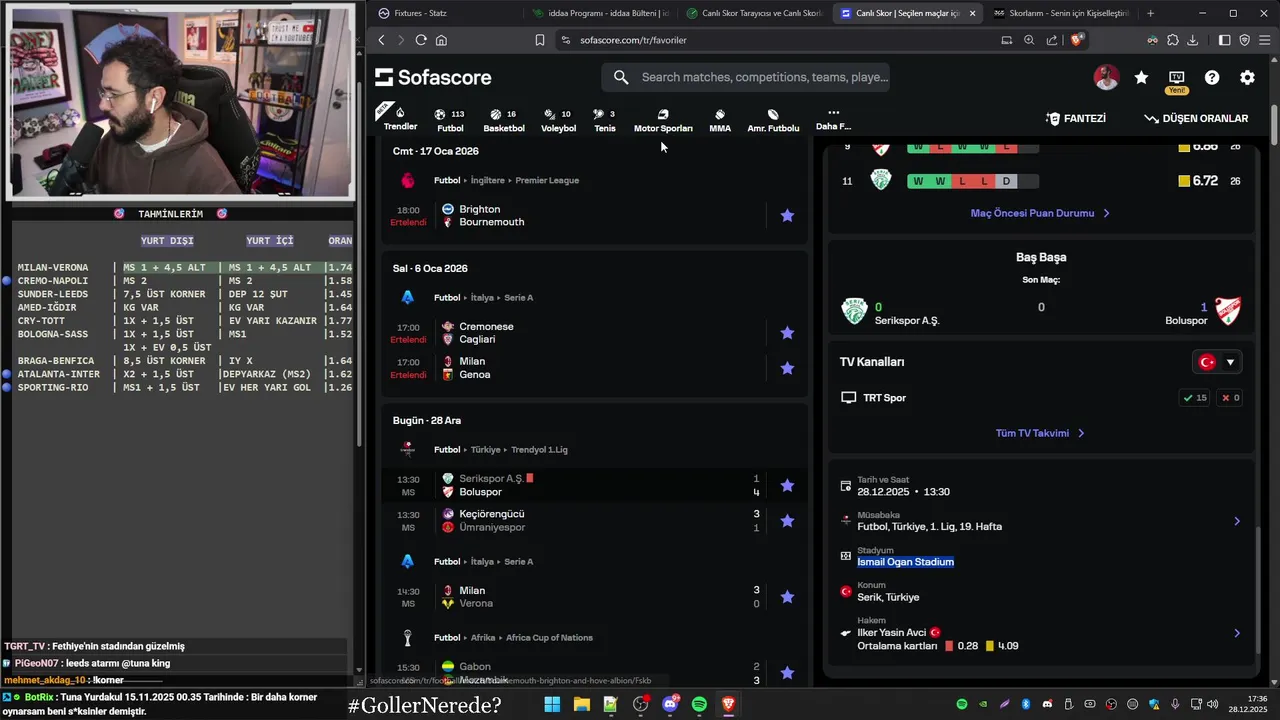The height and width of the screenshot is (720, 1280).
Task: Downvote TRT Spor channel with 0 votes
Action: pyautogui.click(x=1230, y=398)
